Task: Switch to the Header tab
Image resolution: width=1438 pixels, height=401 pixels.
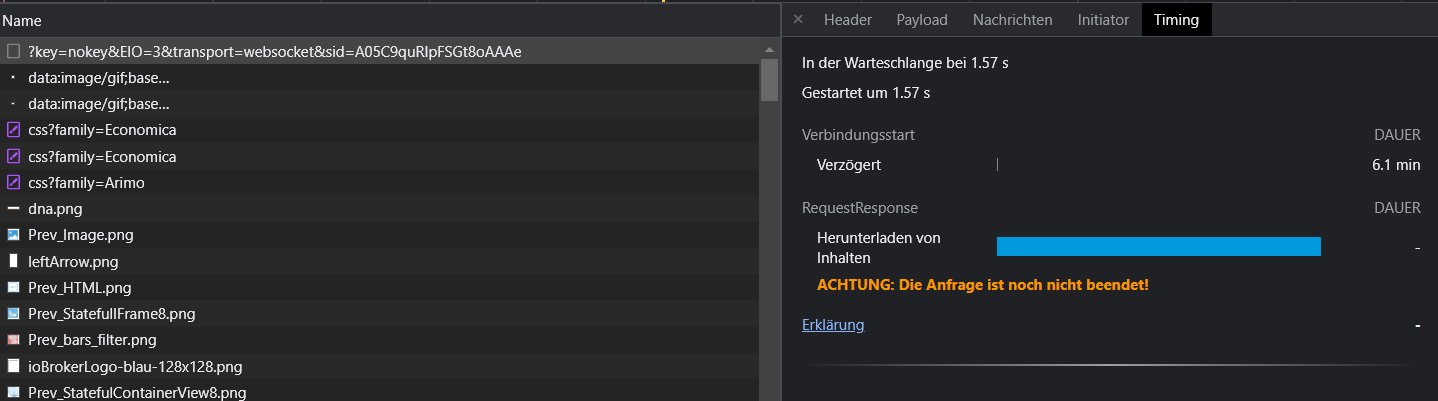Action: pos(848,19)
